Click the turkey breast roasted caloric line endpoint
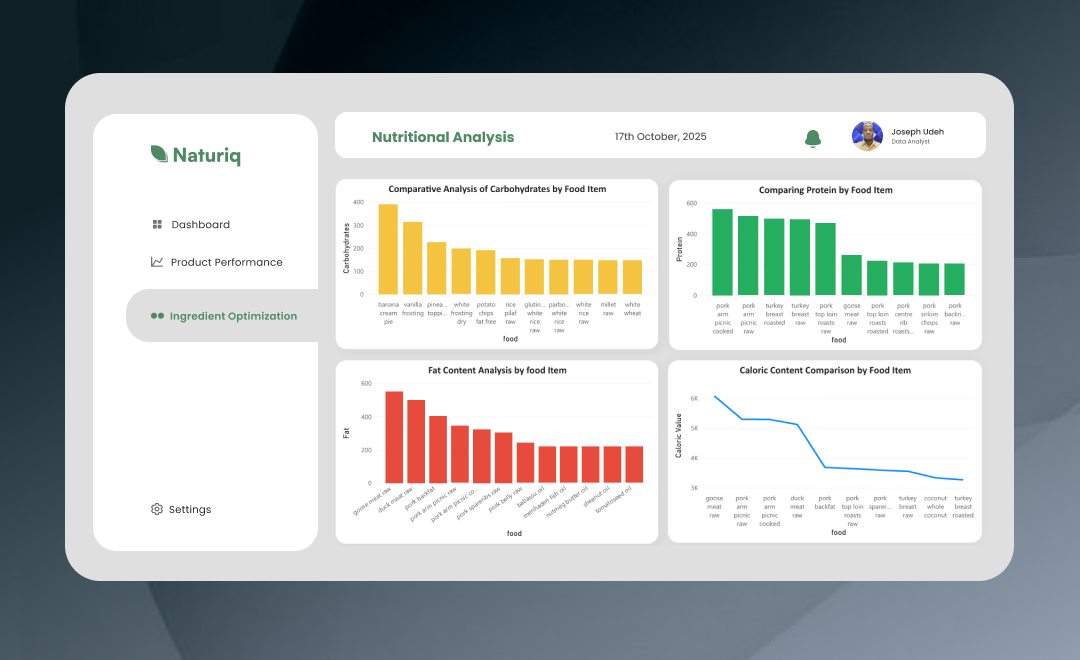1080x660 pixels. point(963,479)
